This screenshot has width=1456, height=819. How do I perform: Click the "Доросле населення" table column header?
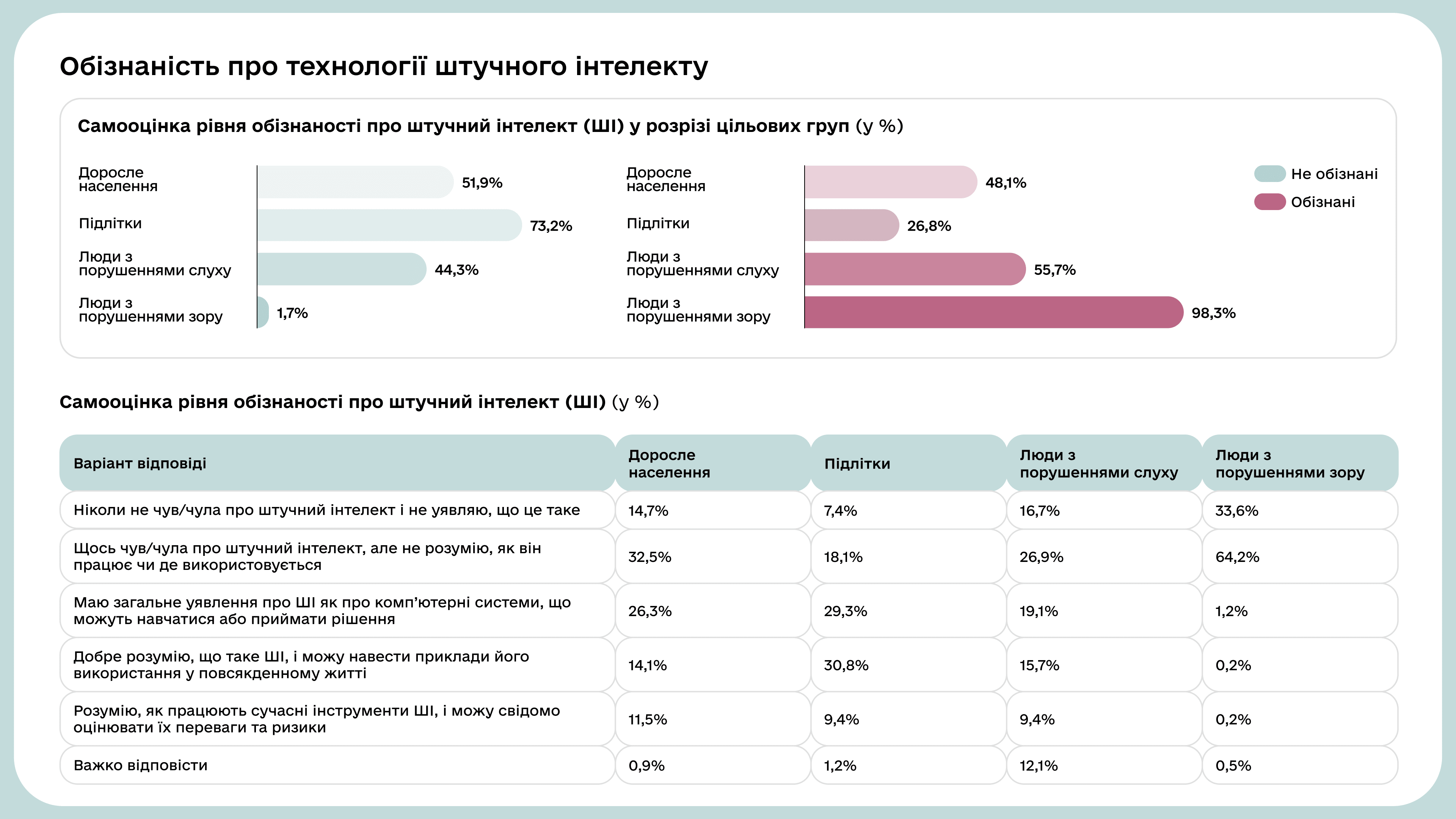[669, 463]
